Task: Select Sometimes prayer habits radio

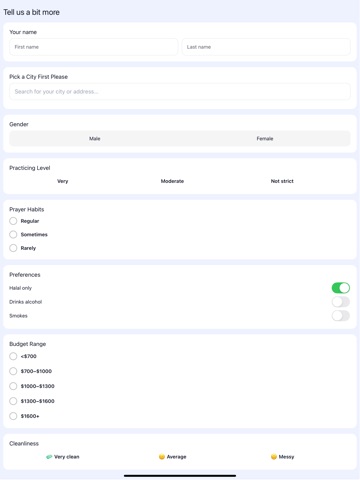Action: (x=13, y=235)
